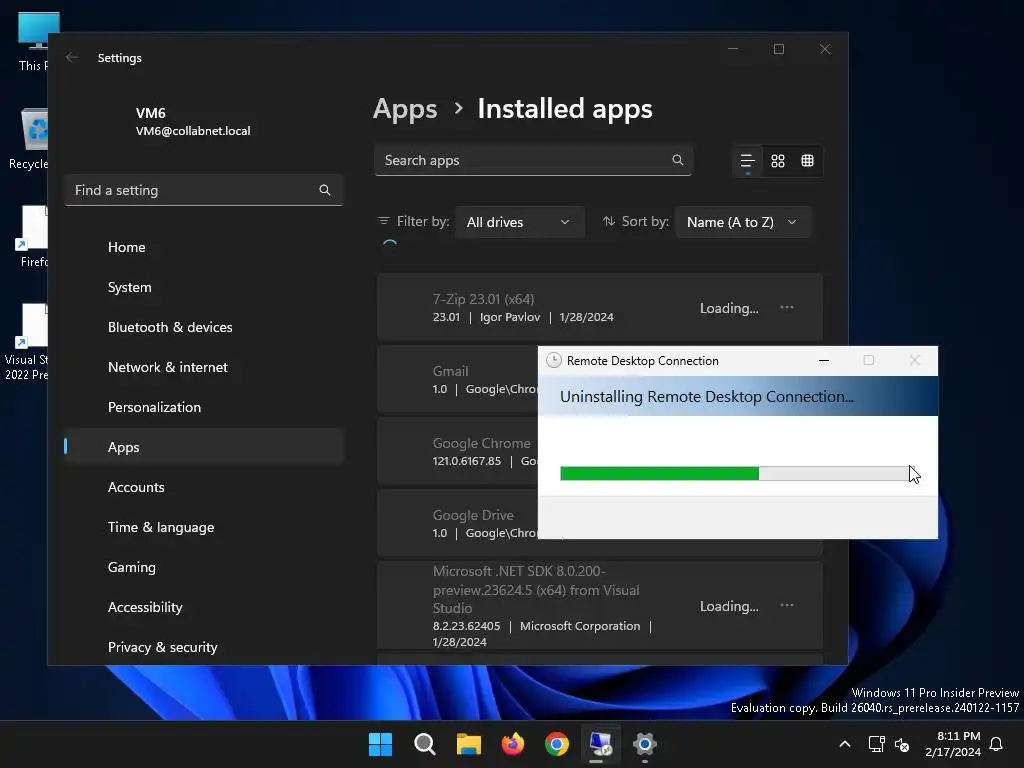
Task: Open the notifications bell icon
Action: coord(996,744)
